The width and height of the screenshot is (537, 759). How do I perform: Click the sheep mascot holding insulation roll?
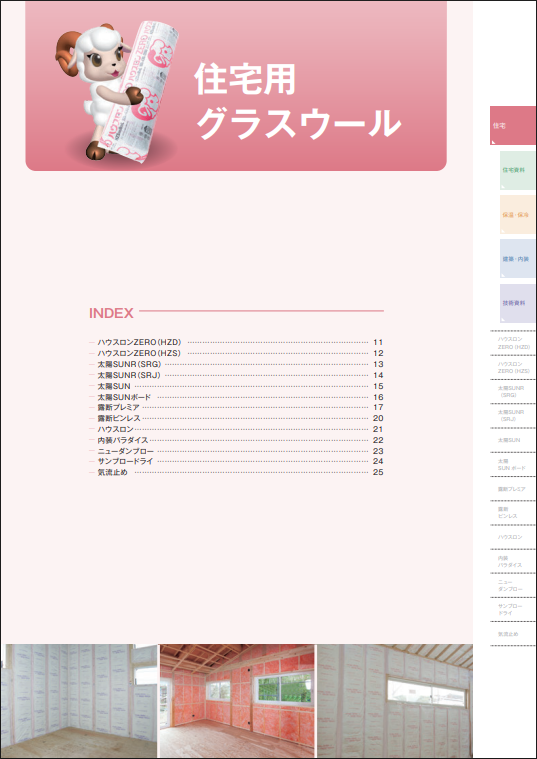pyautogui.click(x=117, y=90)
